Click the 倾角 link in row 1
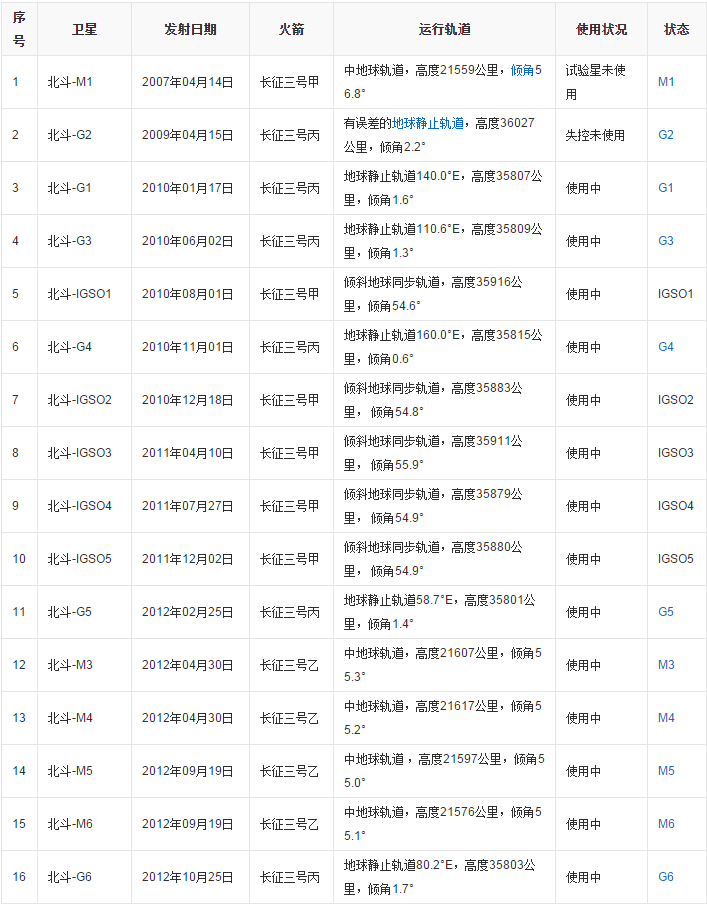Screen dimensions: 707x904 (x=522, y=70)
